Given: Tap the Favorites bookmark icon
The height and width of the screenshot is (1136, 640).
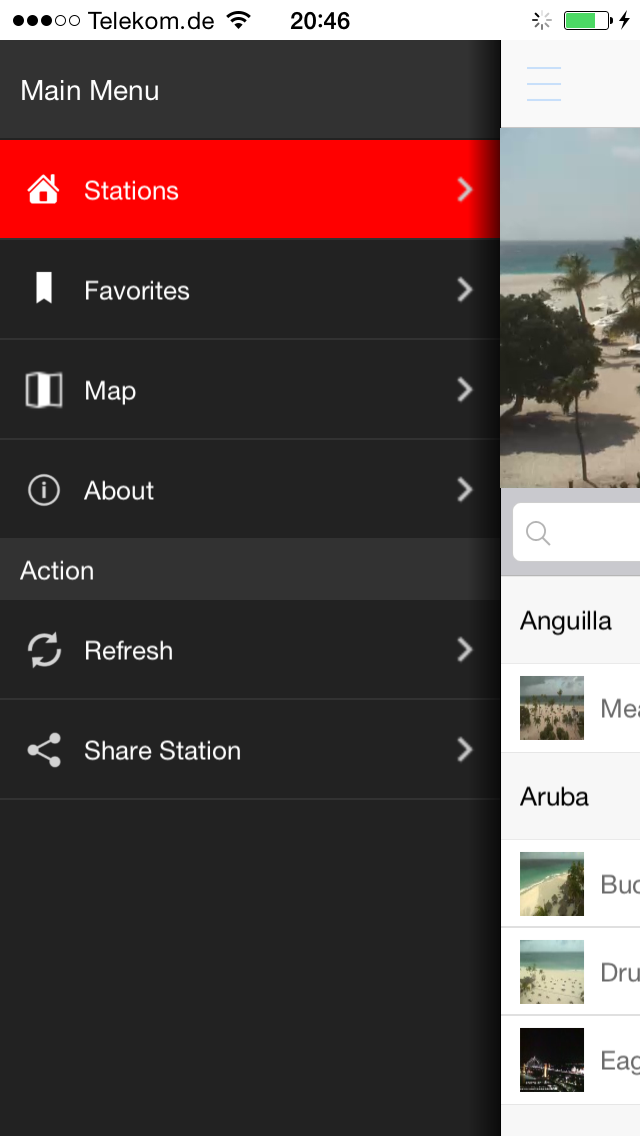Looking at the screenshot, I should [x=43, y=290].
